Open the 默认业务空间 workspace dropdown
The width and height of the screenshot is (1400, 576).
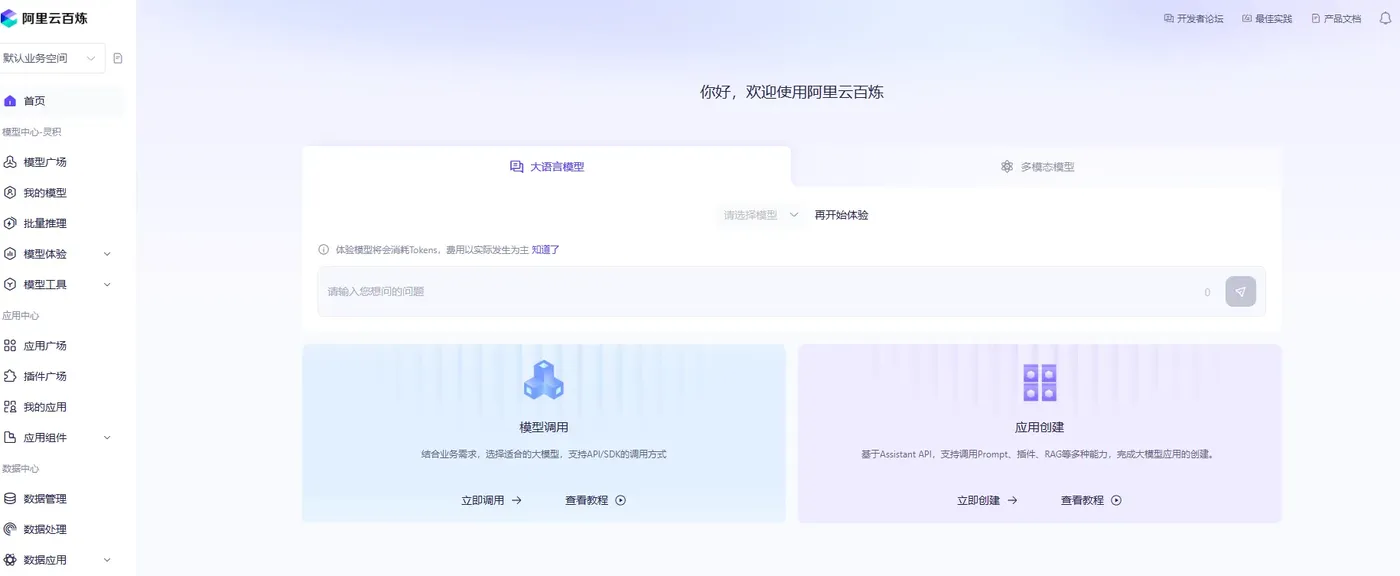[52, 58]
